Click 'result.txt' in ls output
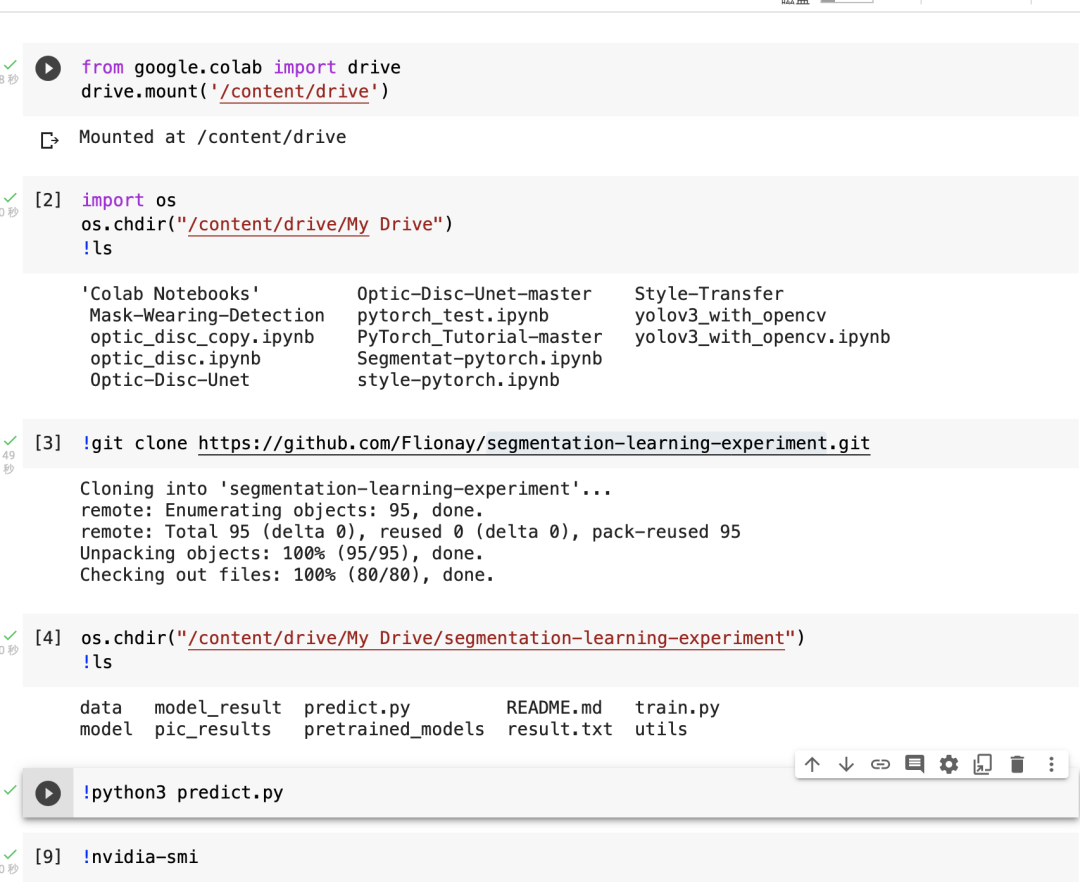The image size is (1080, 882). [x=560, y=729]
